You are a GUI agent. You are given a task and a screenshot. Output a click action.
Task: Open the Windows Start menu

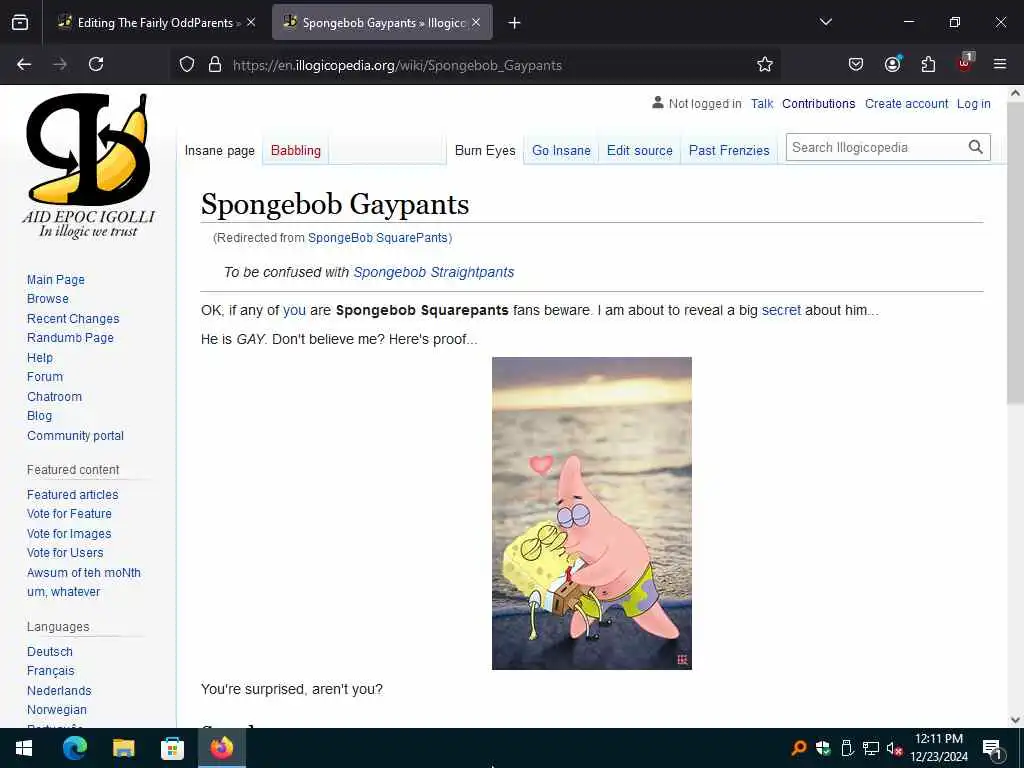click(x=24, y=748)
